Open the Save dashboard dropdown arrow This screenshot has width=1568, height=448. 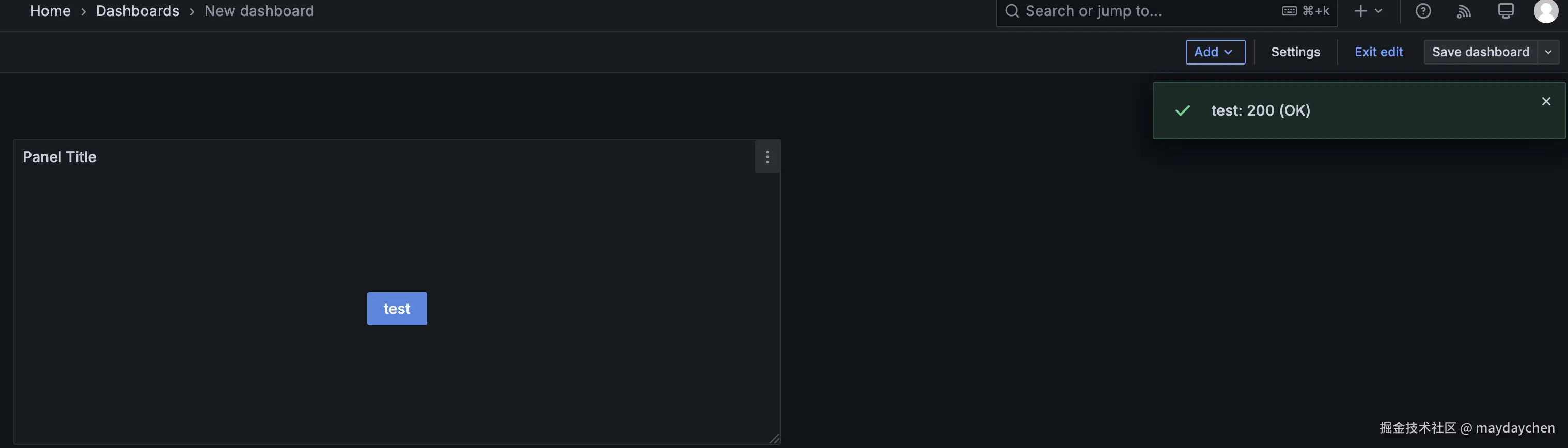[1548, 52]
